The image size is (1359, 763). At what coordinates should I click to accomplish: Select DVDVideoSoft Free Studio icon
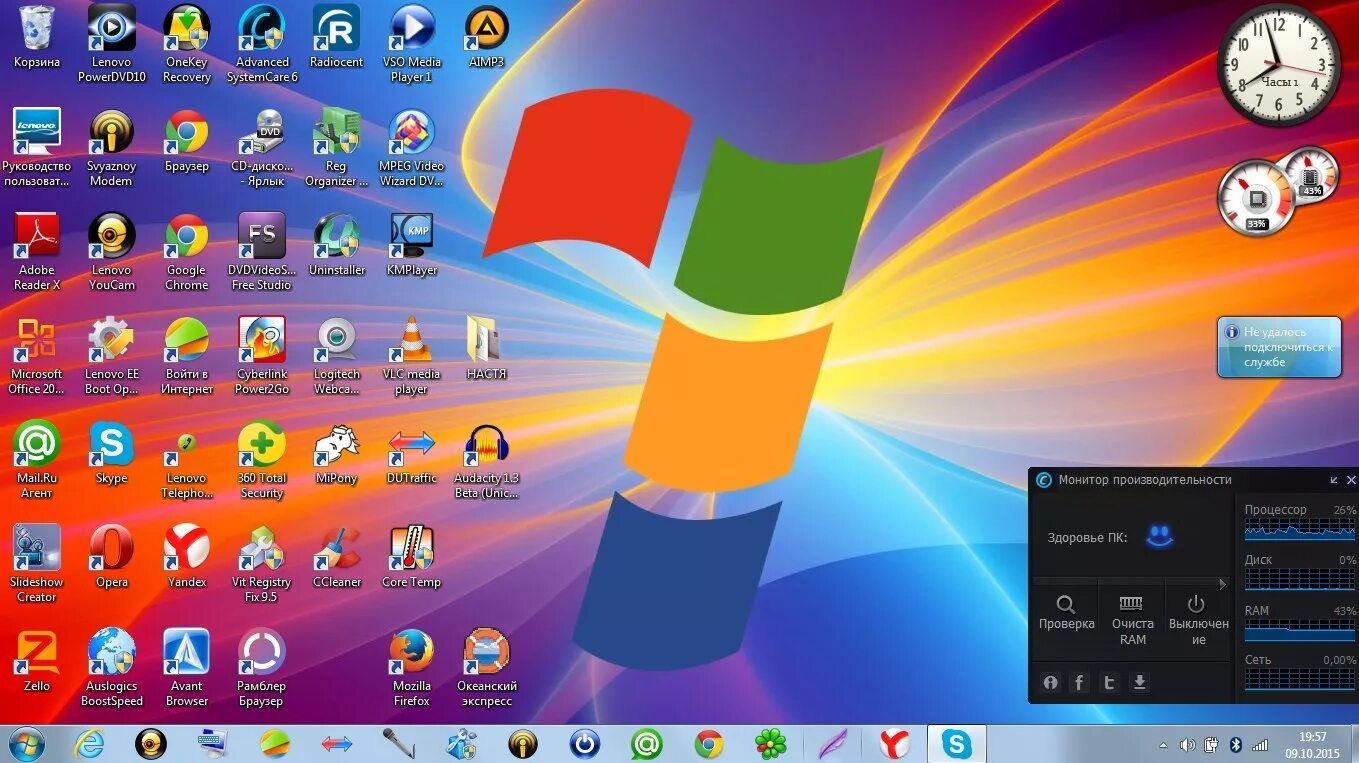262,252
